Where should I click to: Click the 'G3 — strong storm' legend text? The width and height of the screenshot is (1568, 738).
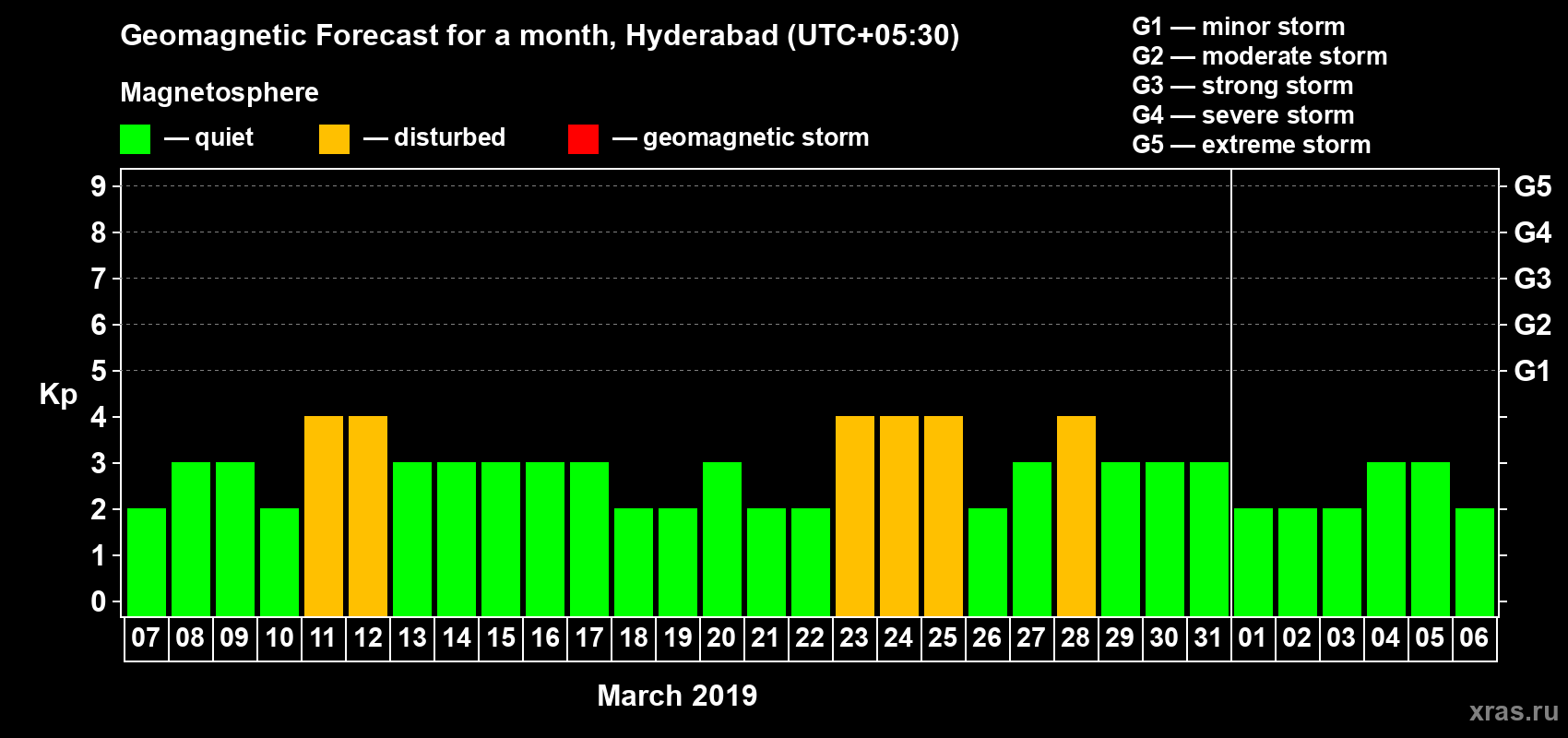click(x=1242, y=86)
